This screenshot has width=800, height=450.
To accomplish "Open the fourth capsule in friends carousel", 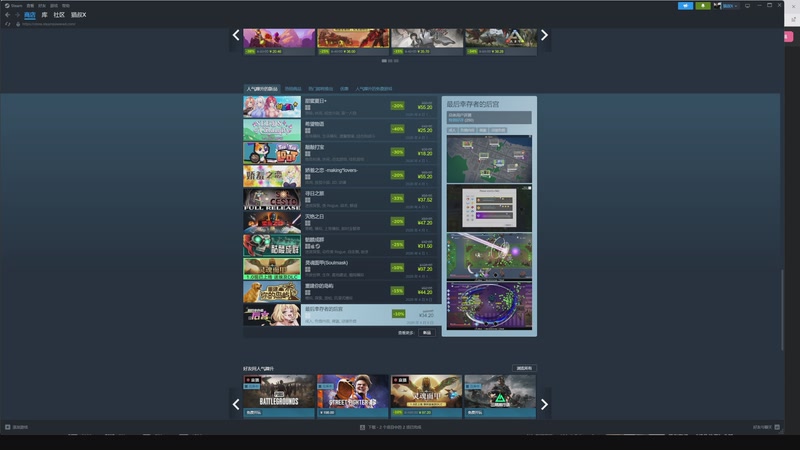I will pyautogui.click(x=500, y=396).
